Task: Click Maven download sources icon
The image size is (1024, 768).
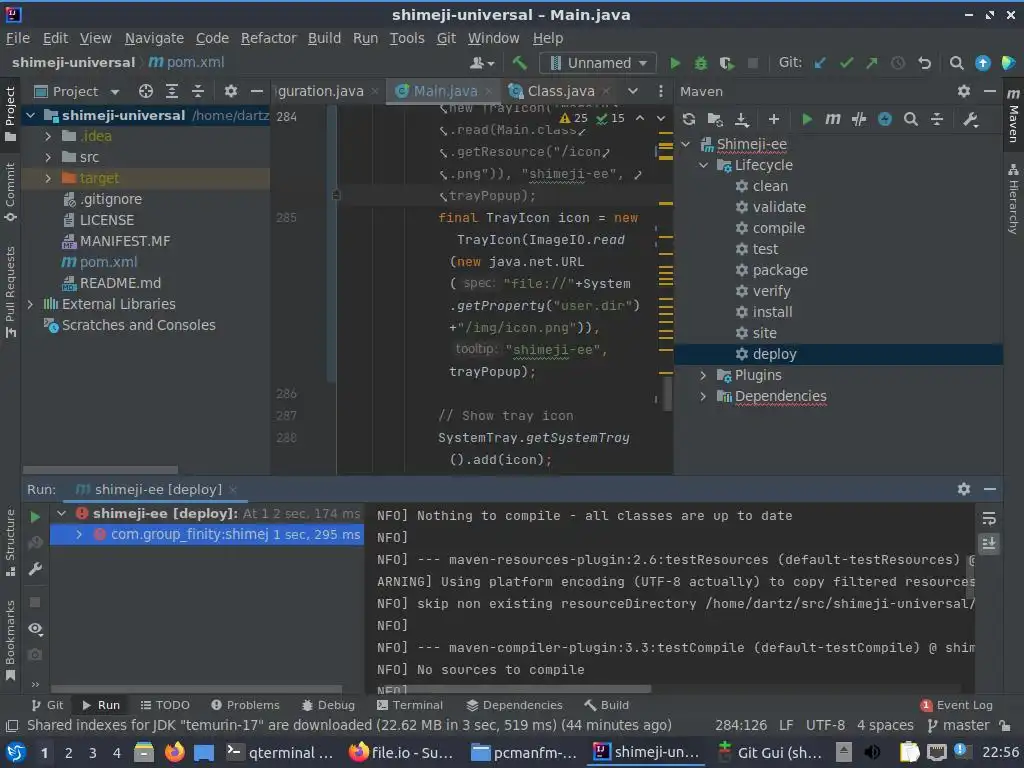Action: click(741, 119)
